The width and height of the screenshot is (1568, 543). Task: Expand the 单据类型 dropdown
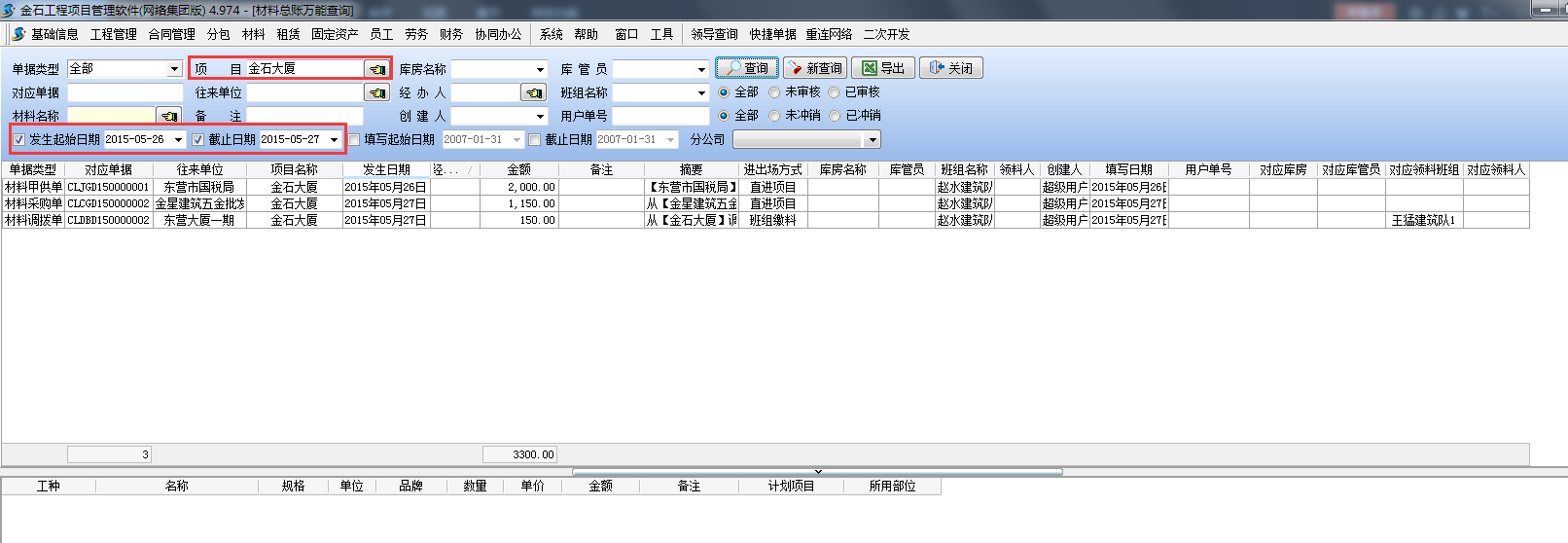[174, 69]
